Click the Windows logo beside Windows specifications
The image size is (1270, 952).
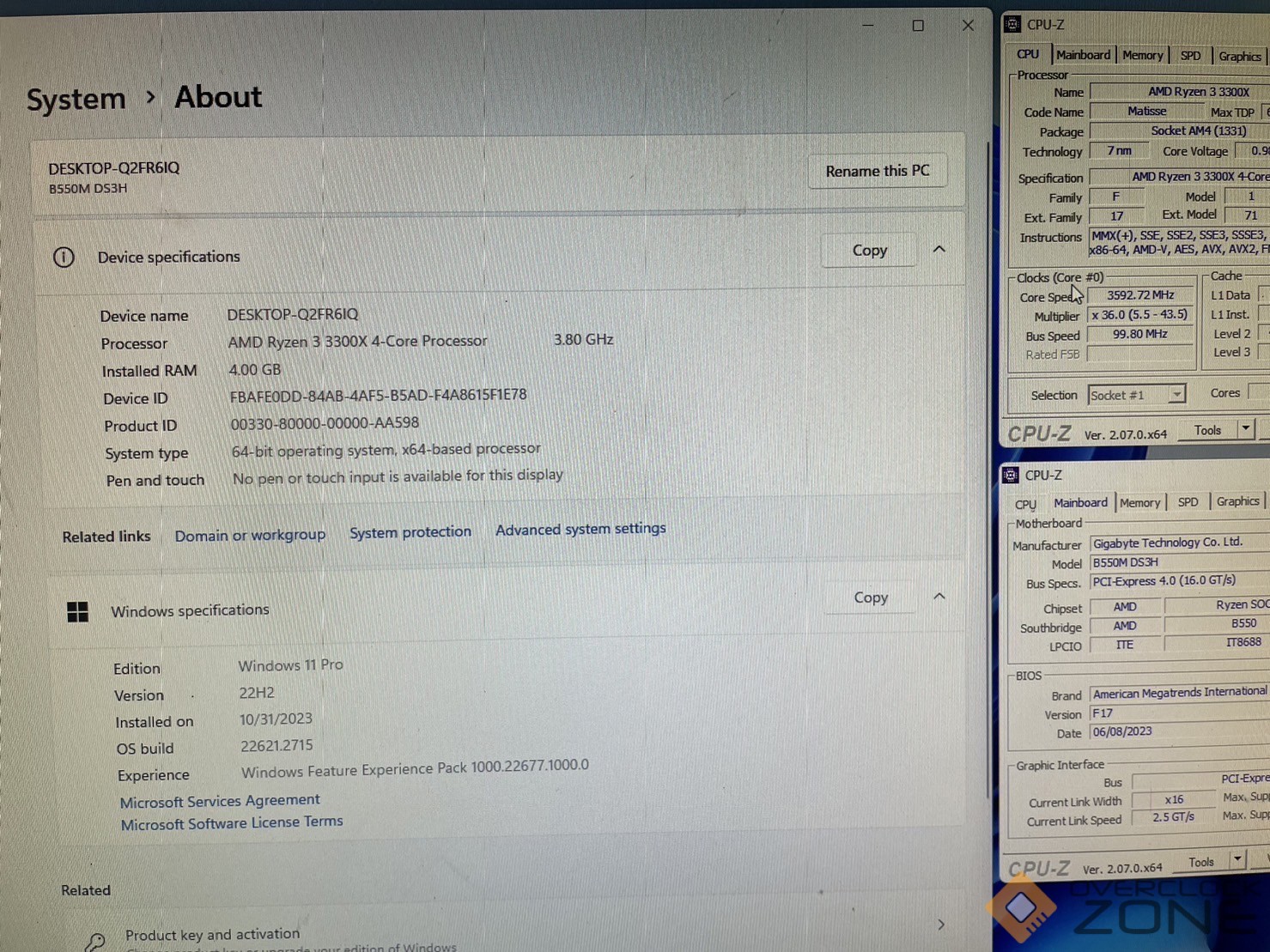(78, 611)
